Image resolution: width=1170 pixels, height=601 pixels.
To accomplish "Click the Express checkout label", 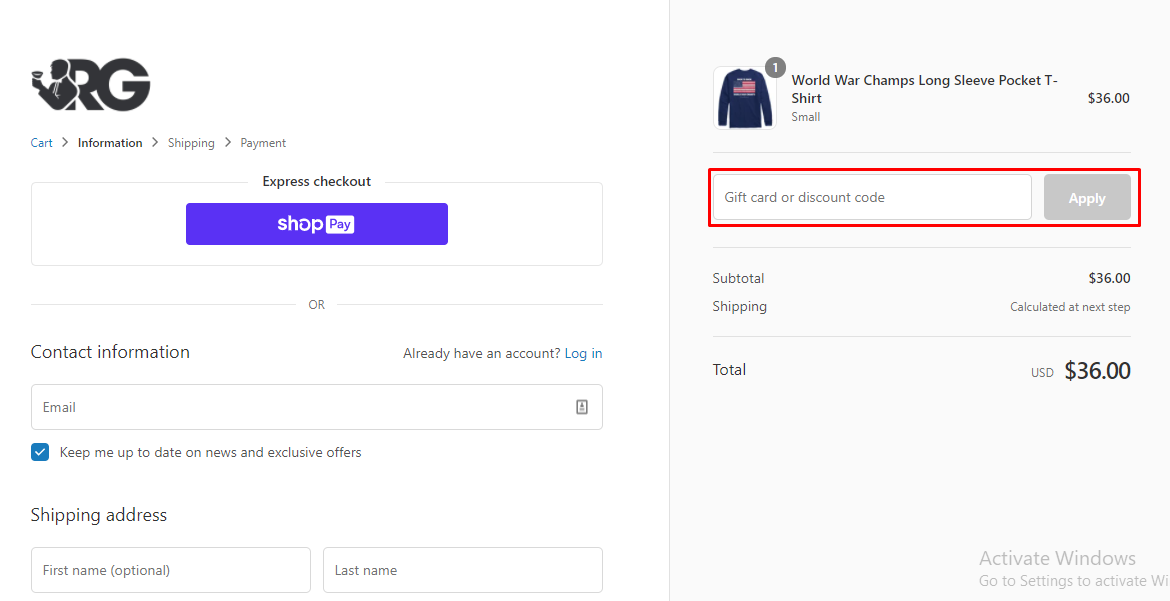I will (x=316, y=181).
